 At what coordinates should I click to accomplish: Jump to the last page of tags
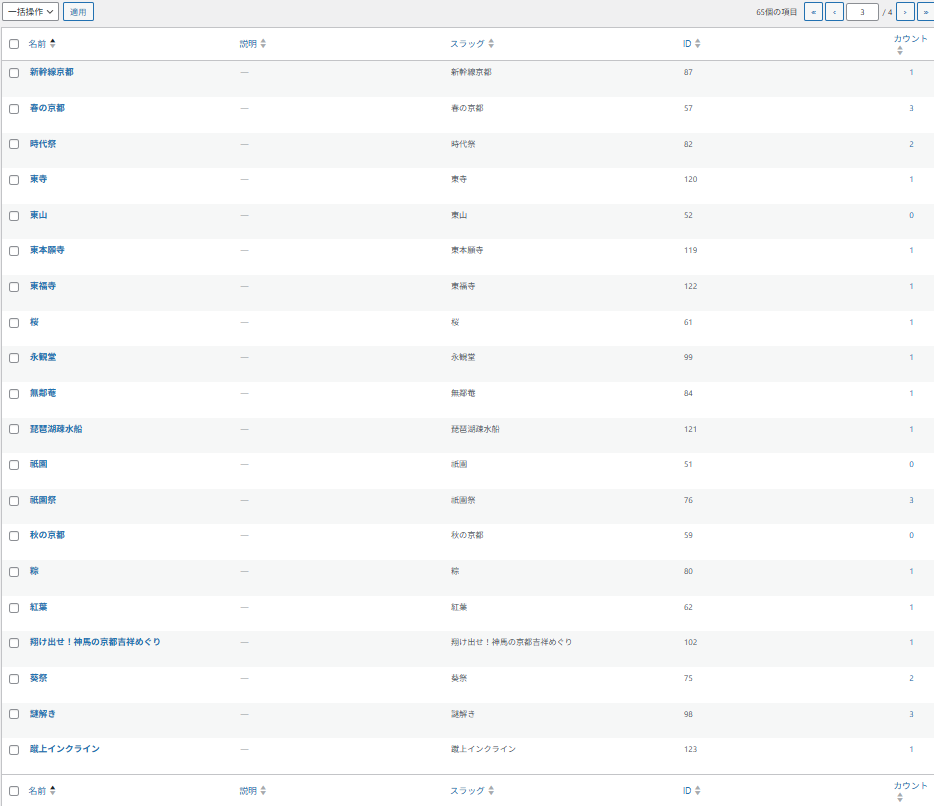[926, 12]
